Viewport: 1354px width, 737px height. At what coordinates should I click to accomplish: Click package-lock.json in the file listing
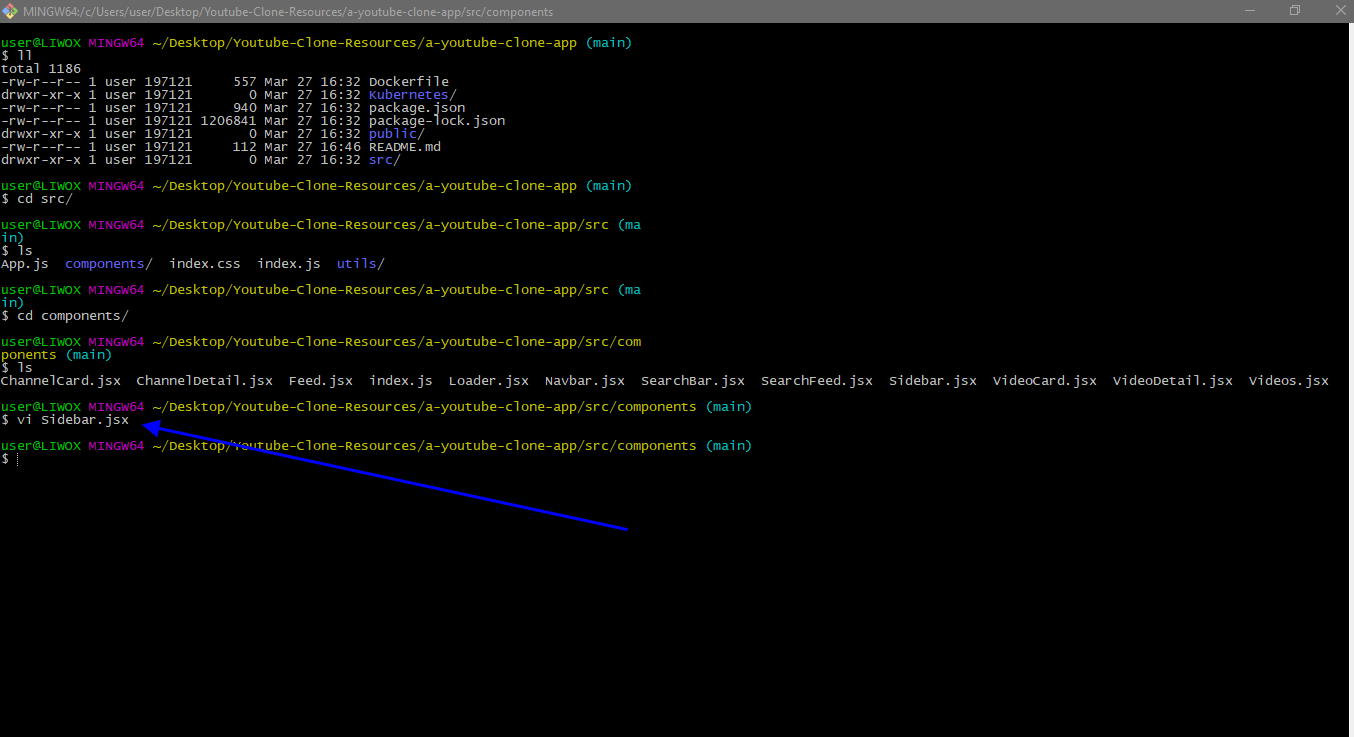[x=436, y=121]
